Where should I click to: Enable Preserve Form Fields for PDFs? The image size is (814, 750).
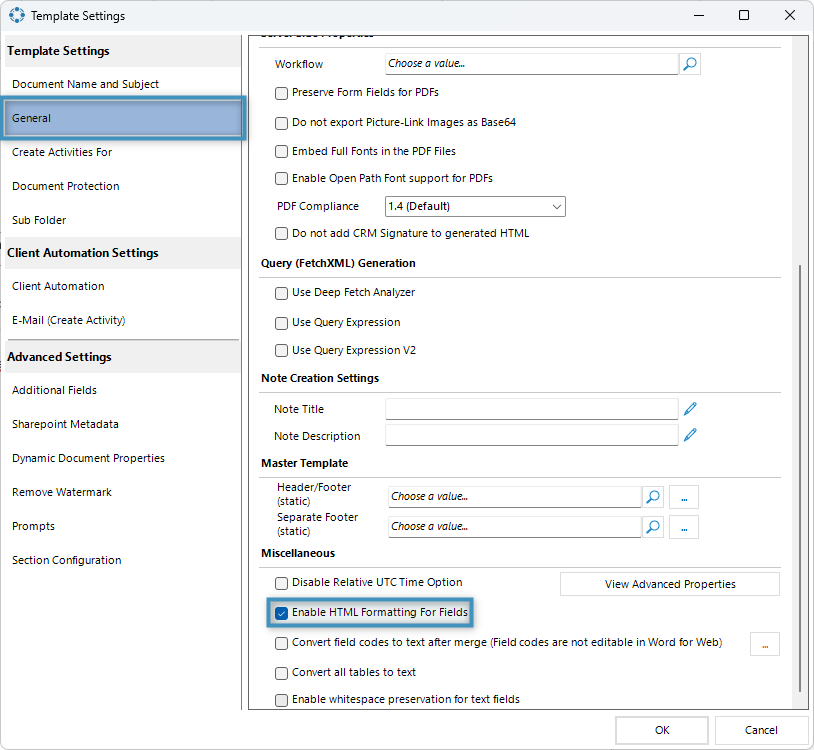[281, 93]
